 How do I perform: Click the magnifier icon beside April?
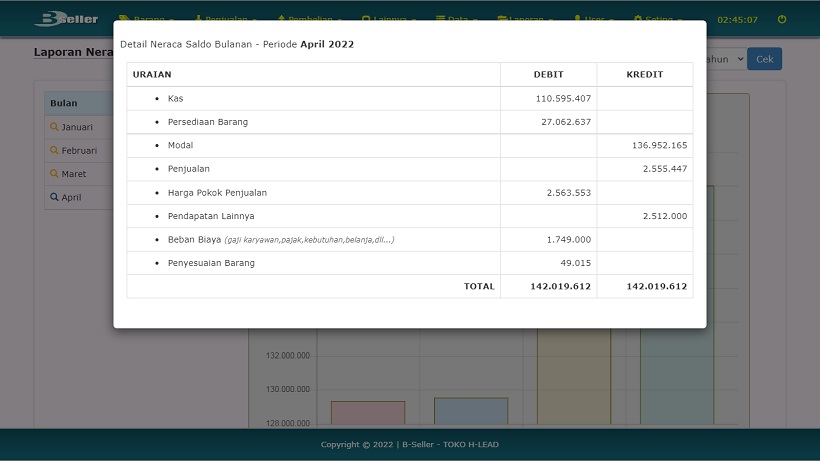pyautogui.click(x=55, y=197)
